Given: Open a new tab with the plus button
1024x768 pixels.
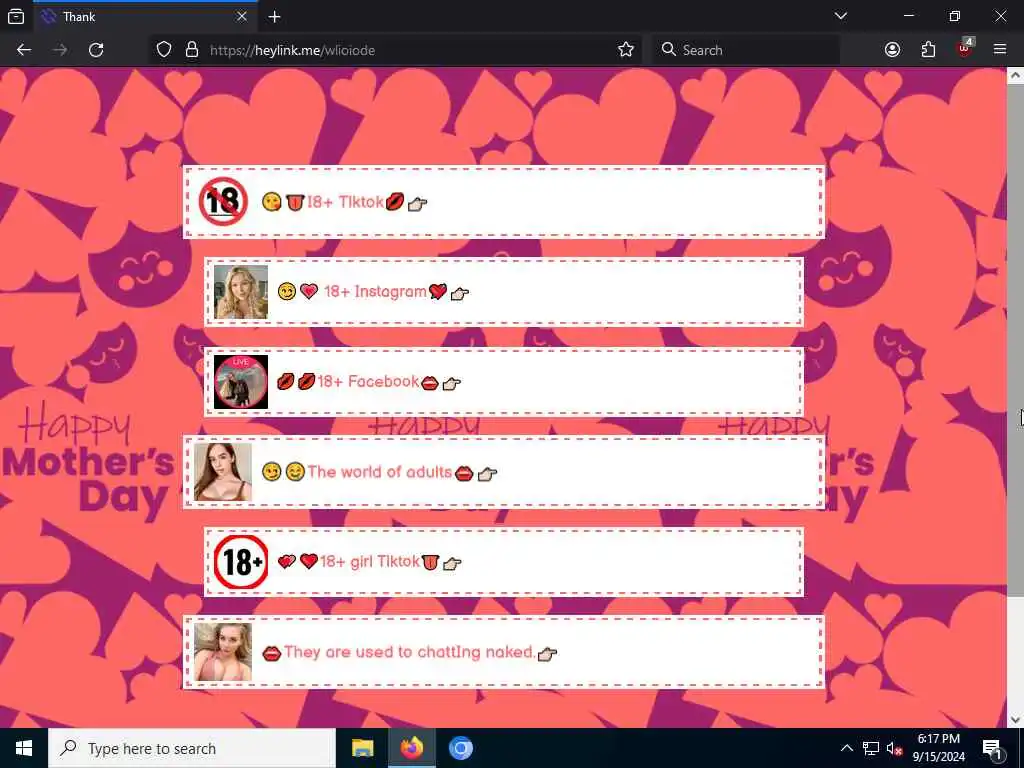Looking at the screenshot, I should (x=274, y=17).
